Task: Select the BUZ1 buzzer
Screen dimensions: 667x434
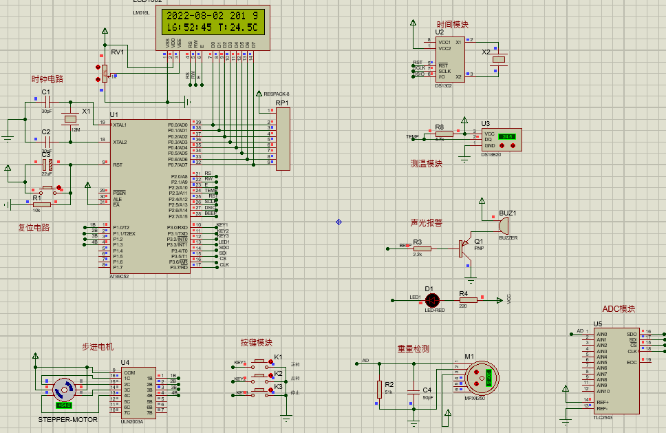Action: point(504,224)
